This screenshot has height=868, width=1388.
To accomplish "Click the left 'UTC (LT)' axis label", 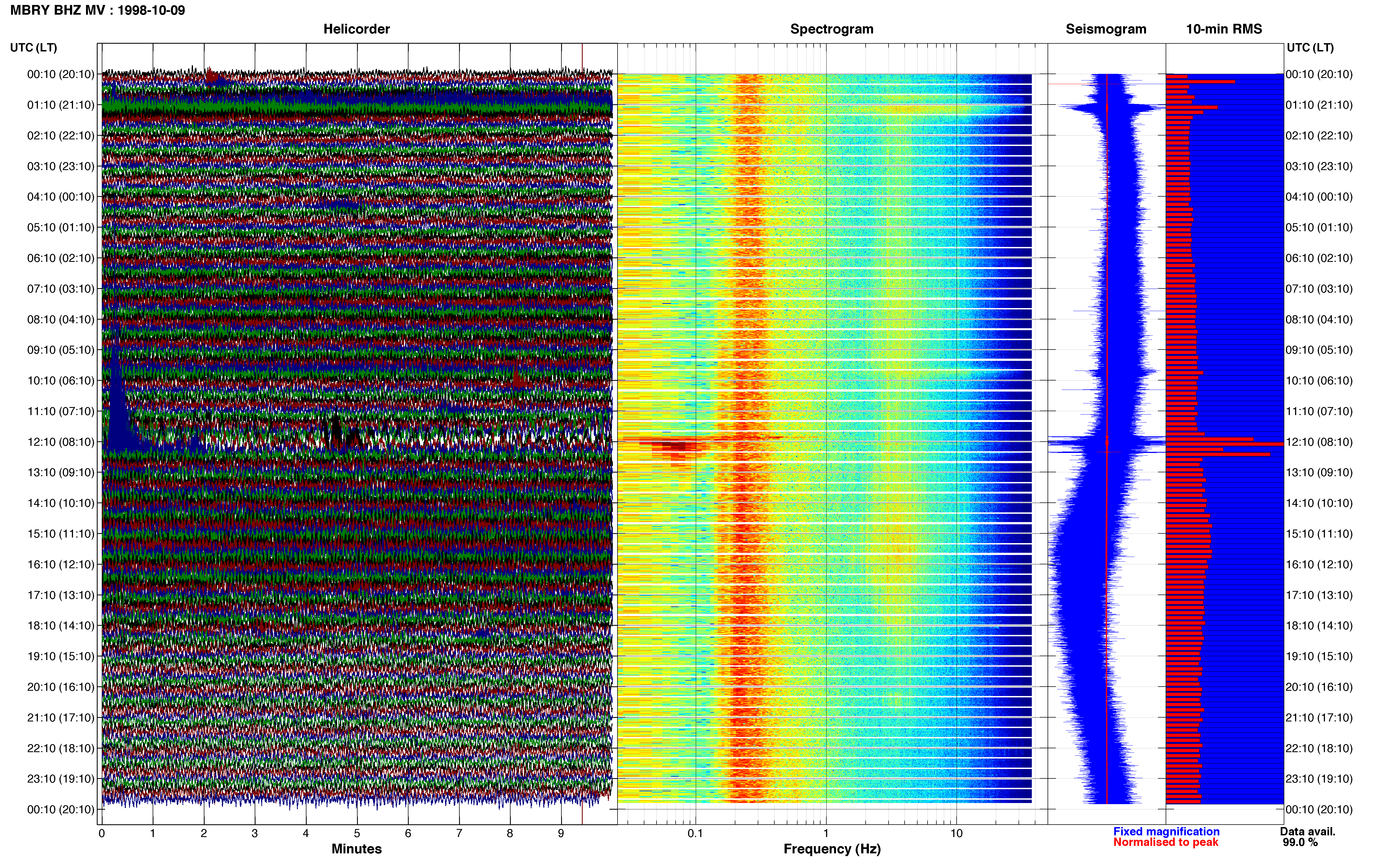I will click(x=34, y=48).
